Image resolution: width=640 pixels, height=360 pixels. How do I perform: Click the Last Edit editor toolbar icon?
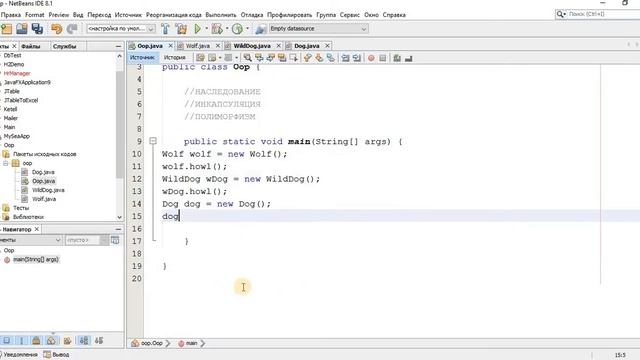(200, 58)
